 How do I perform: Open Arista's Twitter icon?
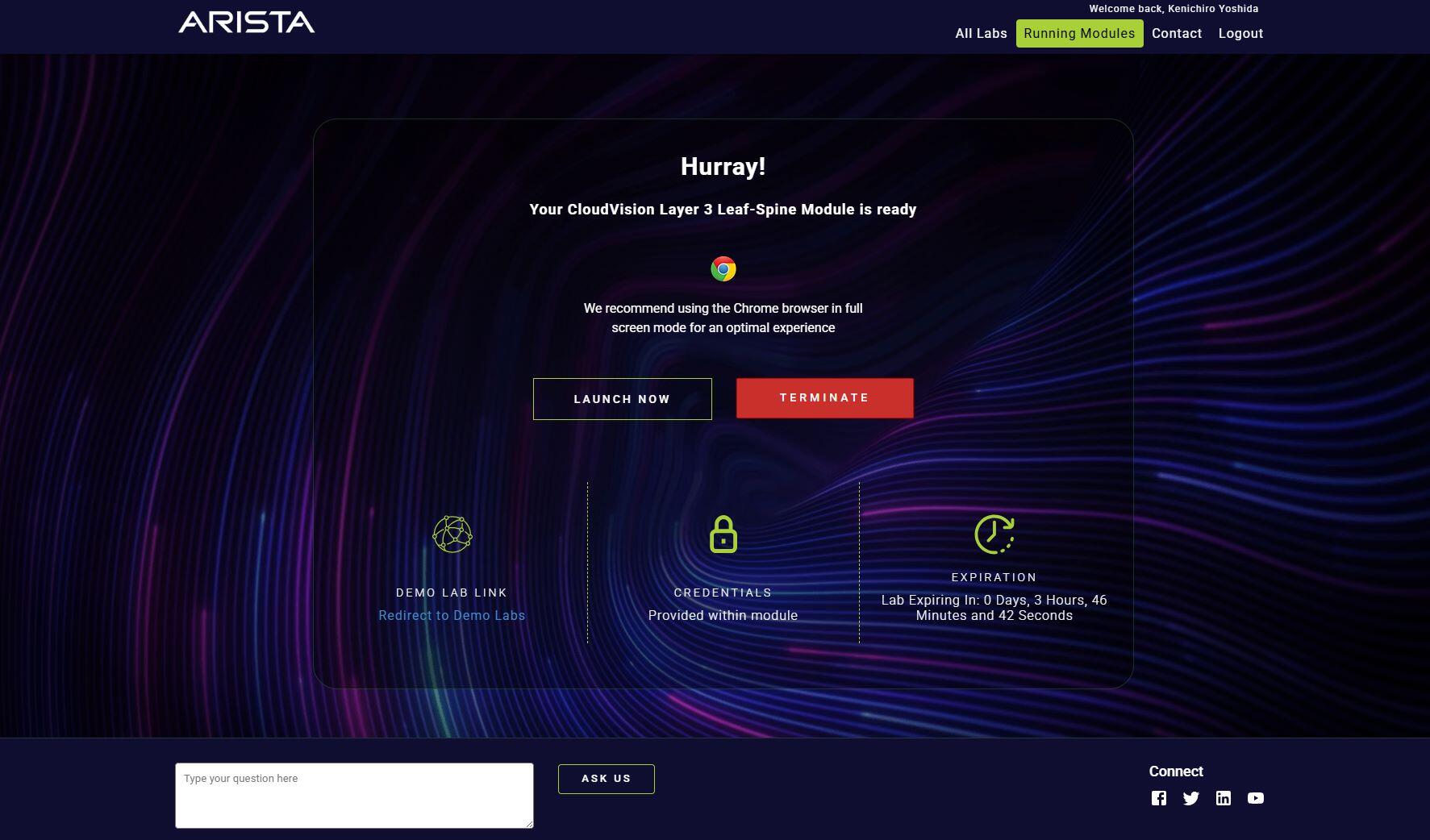1191,798
